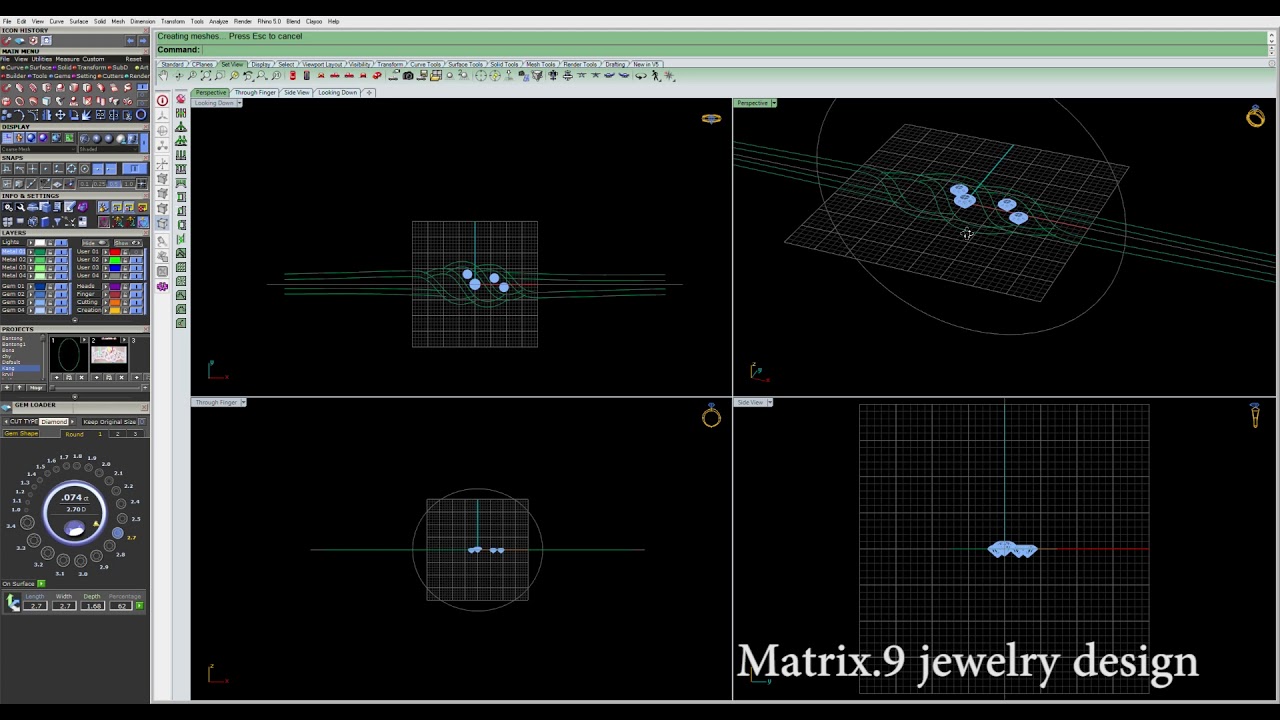Click the propeller icon below red info icon
Screen dimensions: 1280x720
tap(163, 115)
